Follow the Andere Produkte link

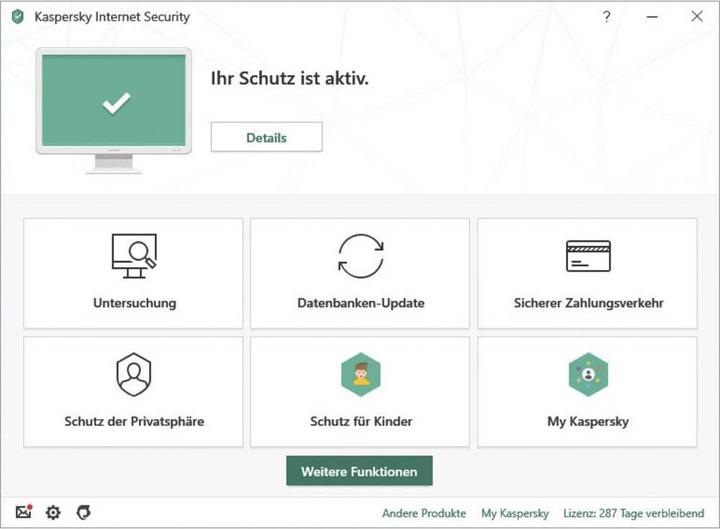click(x=424, y=513)
